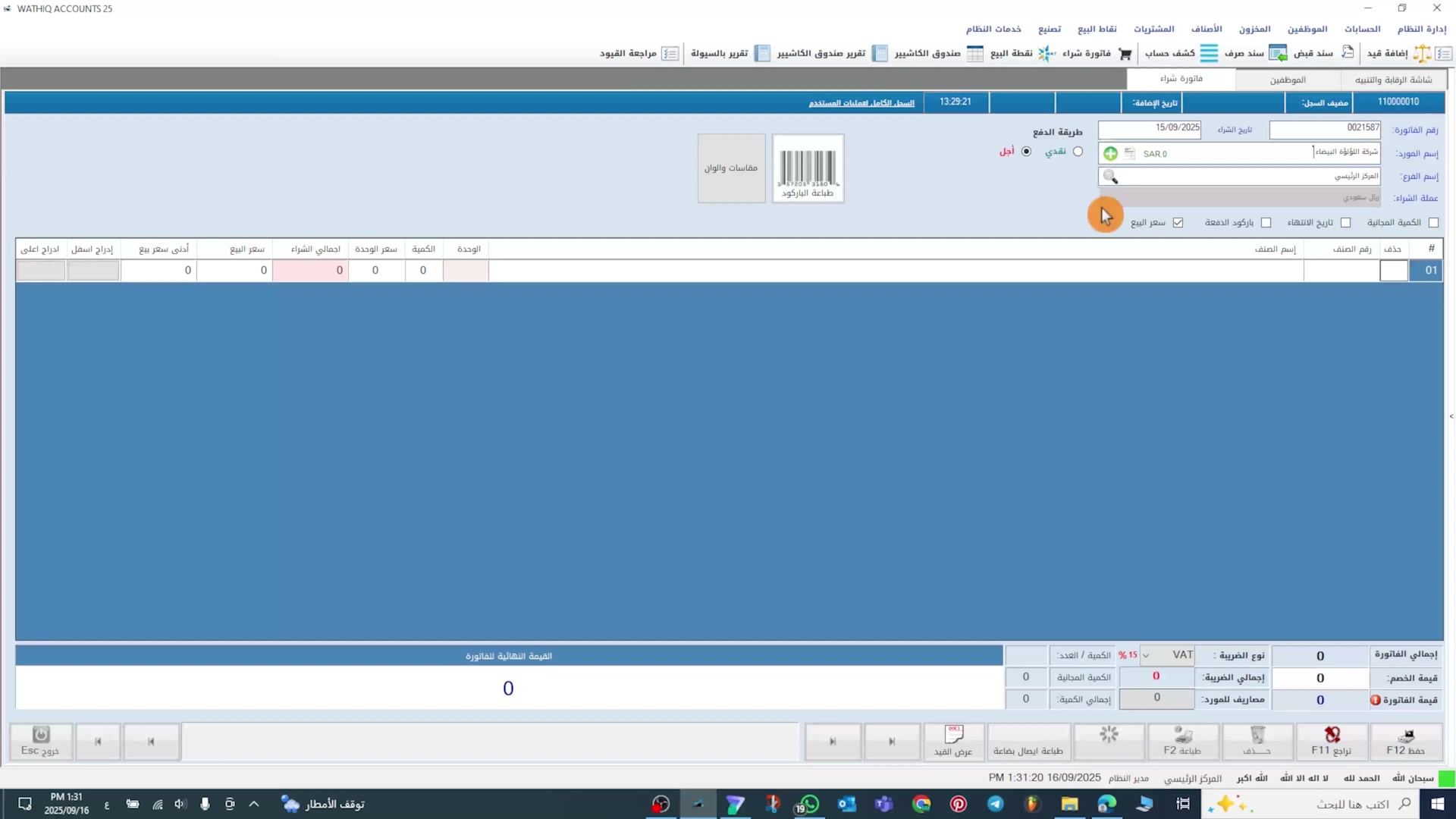Click حفظ F12 save button

(x=1406, y=741)
